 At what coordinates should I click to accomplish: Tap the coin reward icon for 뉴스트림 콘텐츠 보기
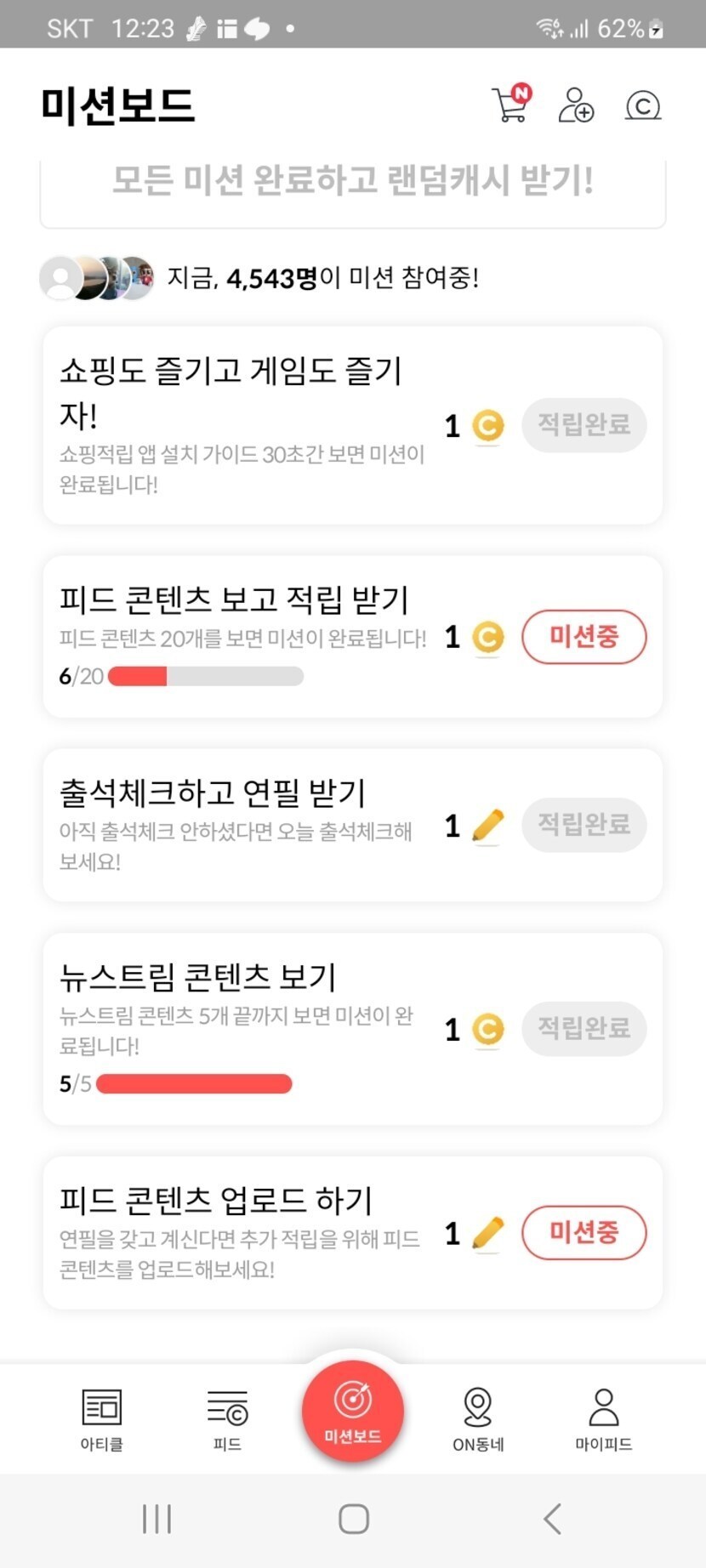487,1030
